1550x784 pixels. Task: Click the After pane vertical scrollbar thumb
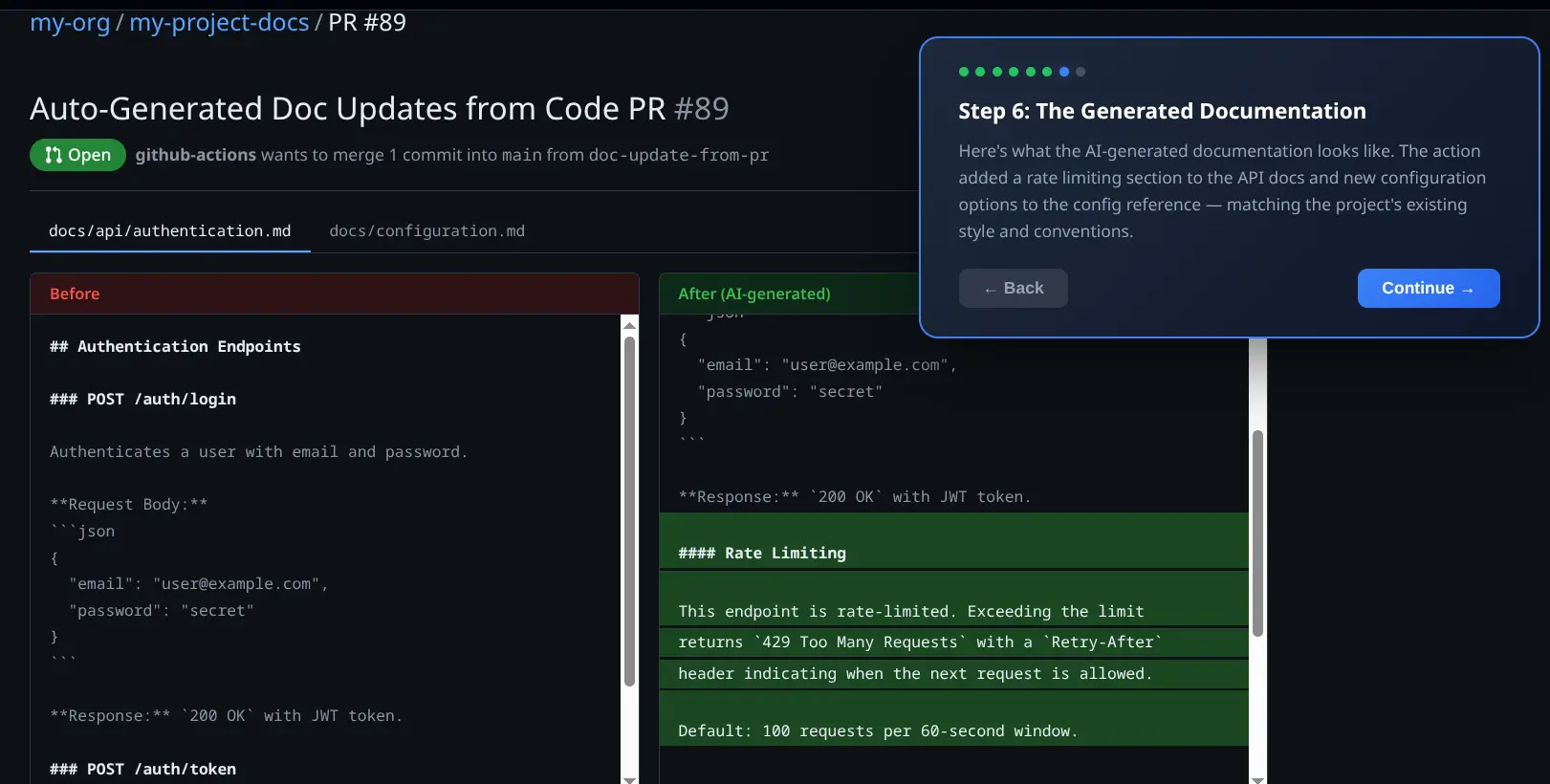[x=1257, y=533]
